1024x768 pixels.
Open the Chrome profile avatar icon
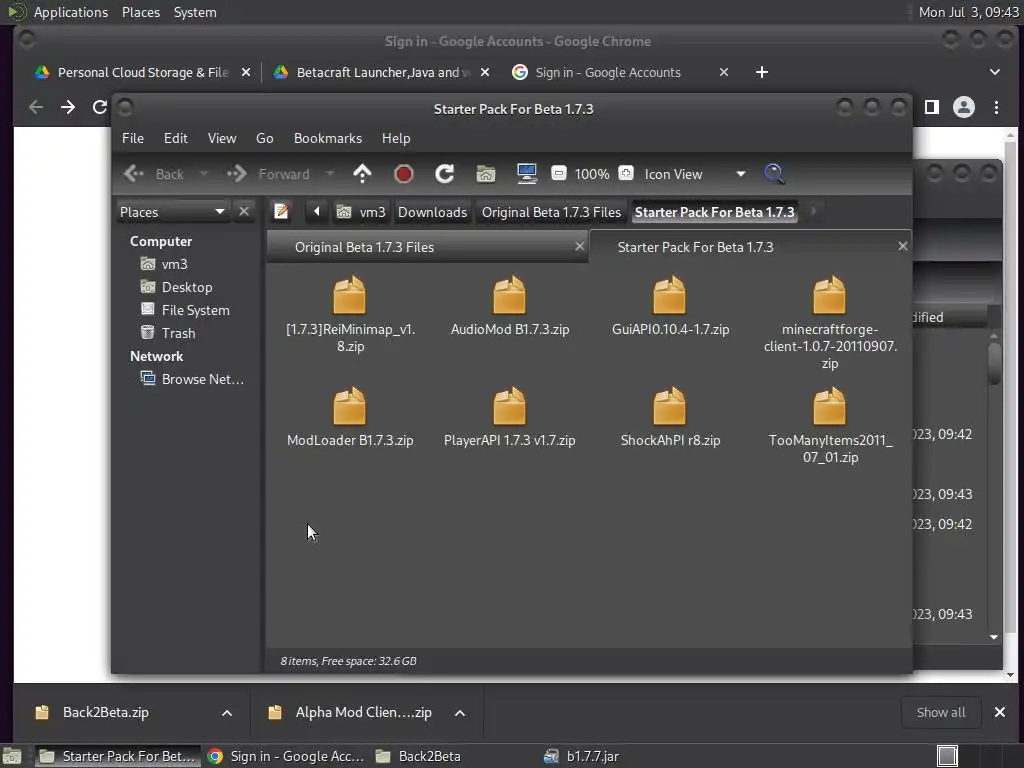963,107
